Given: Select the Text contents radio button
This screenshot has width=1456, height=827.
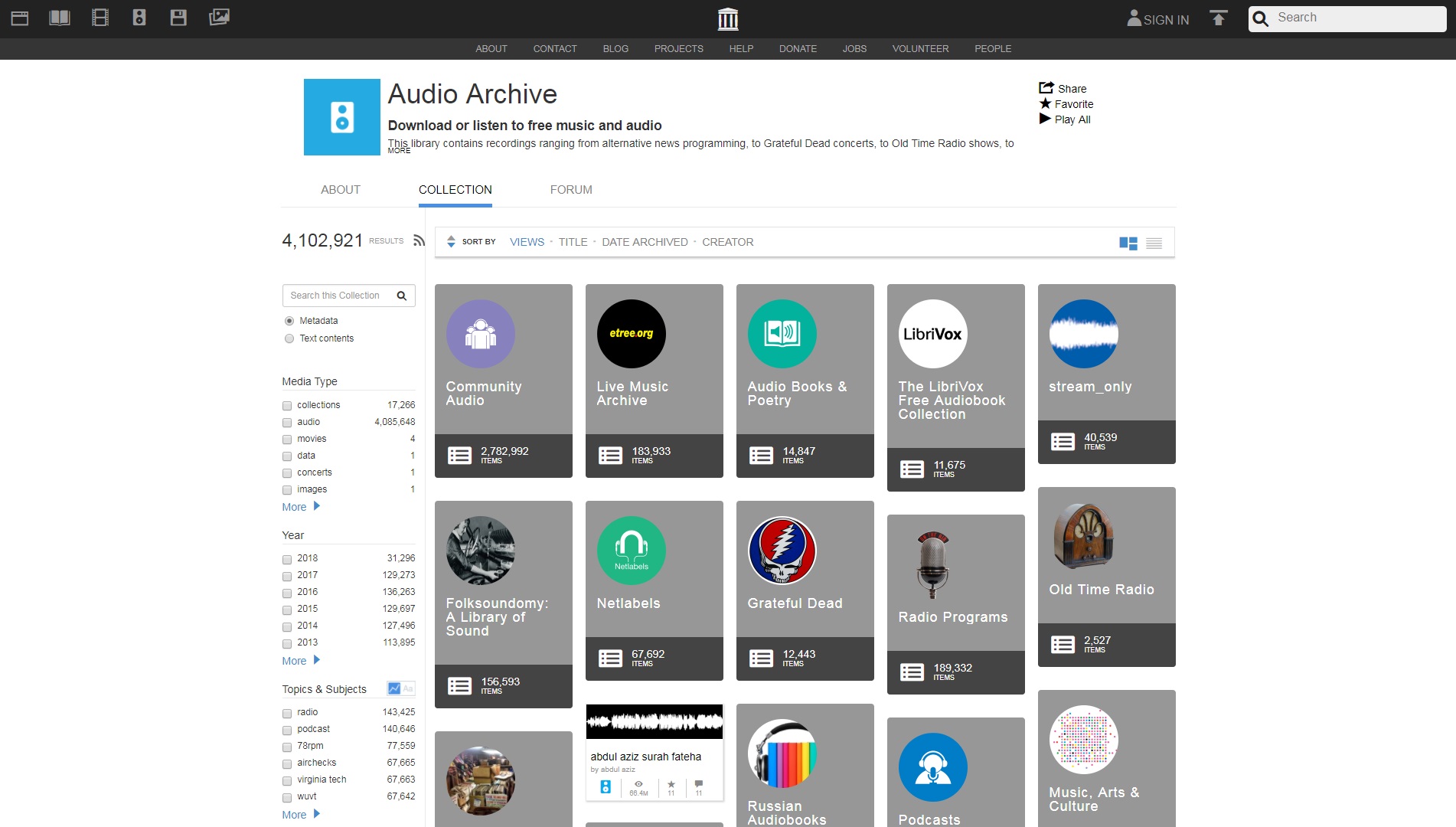Looking at the screenshot, I should pos(289,338).
